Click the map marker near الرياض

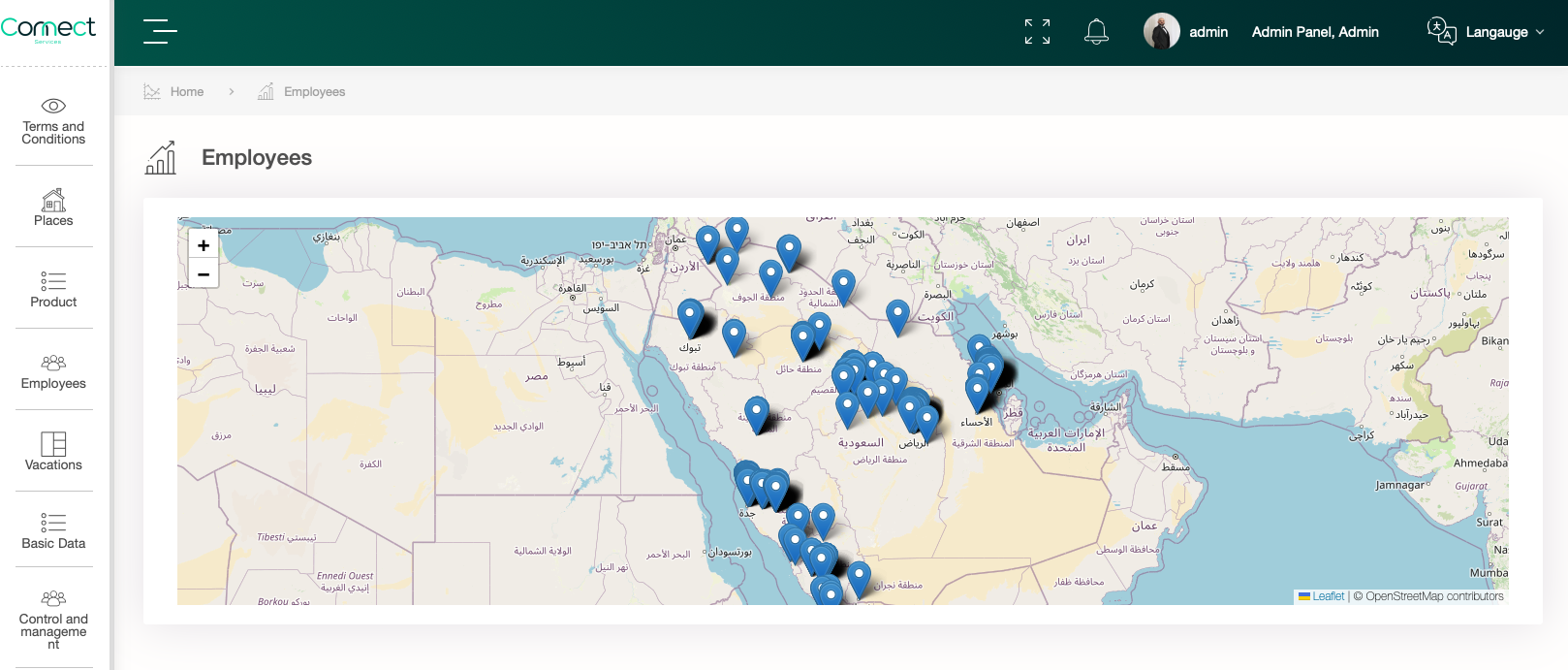click(x=926, y=422)
